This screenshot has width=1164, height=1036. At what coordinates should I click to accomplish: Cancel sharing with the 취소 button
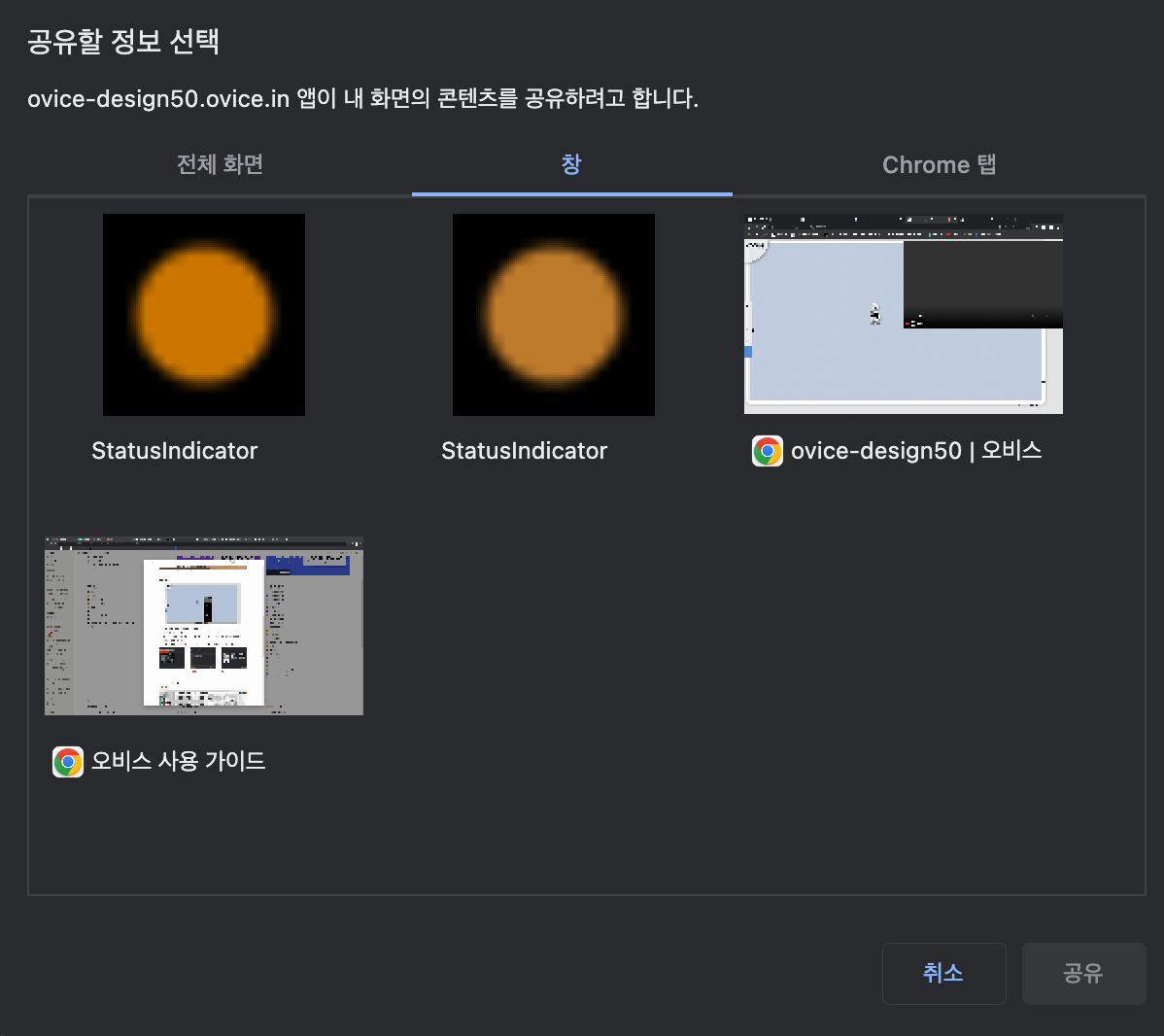[943, 973]
